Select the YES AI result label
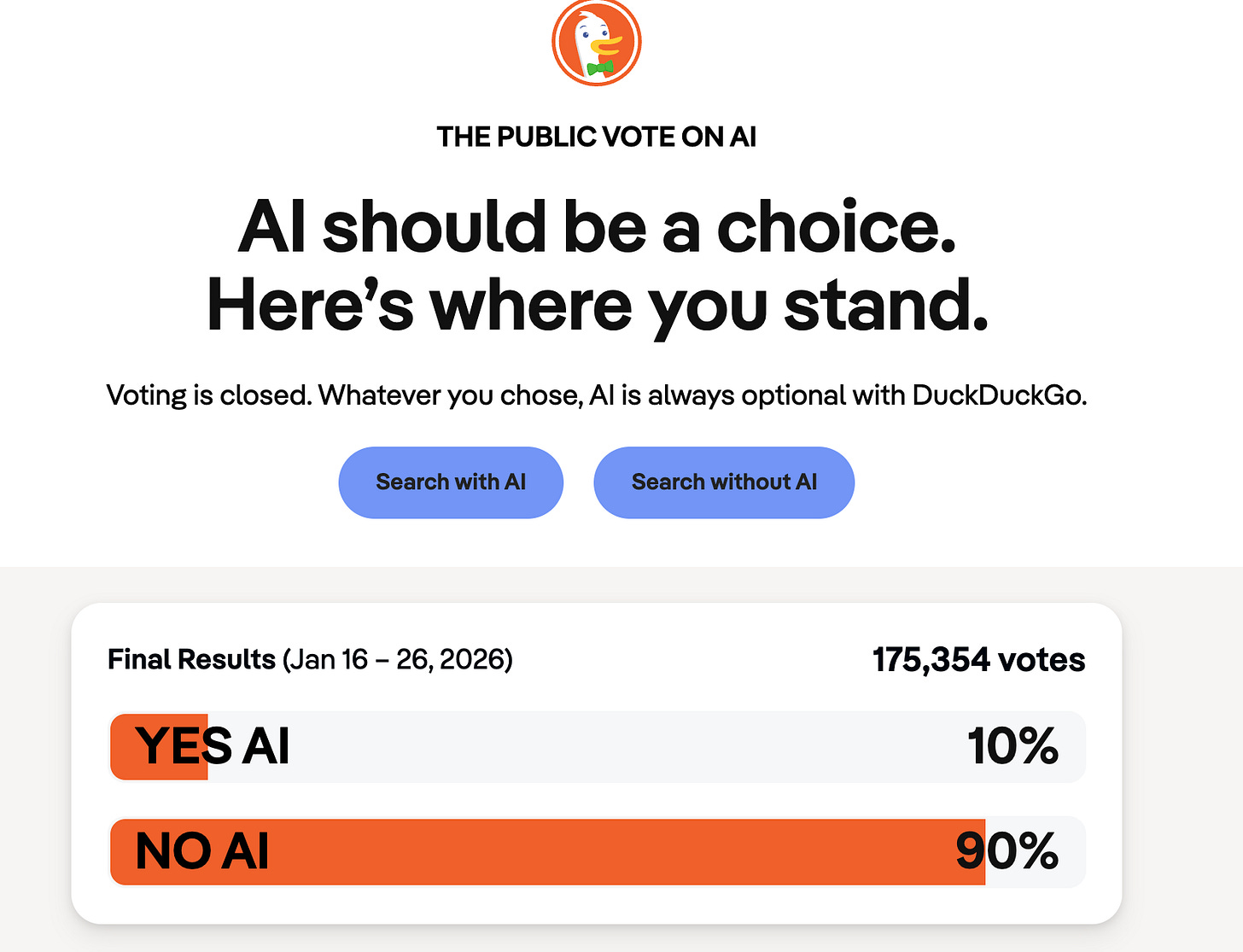Viewport: 1243px width, 952px height. pos(213,746)
